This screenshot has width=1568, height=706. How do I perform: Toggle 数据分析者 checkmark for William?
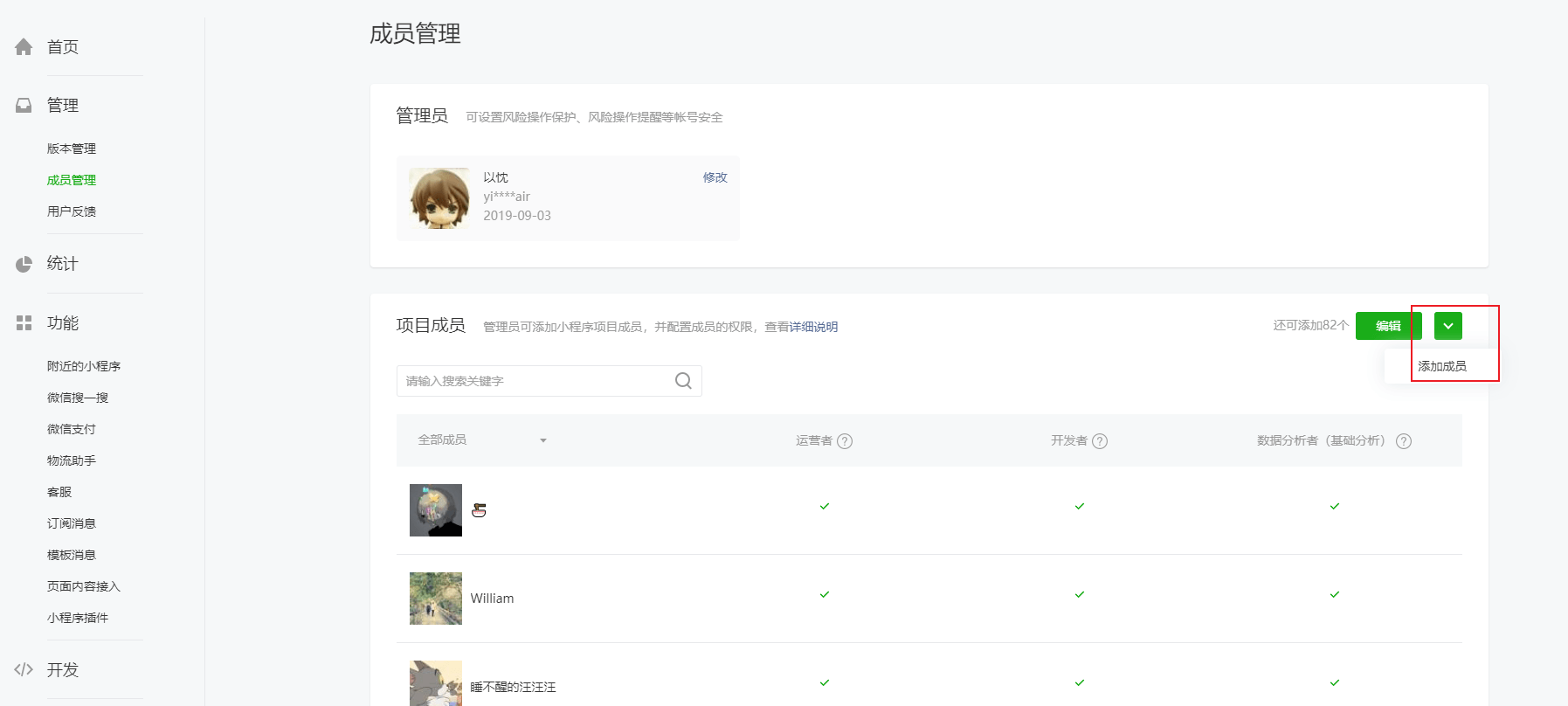coord(1335,594)
